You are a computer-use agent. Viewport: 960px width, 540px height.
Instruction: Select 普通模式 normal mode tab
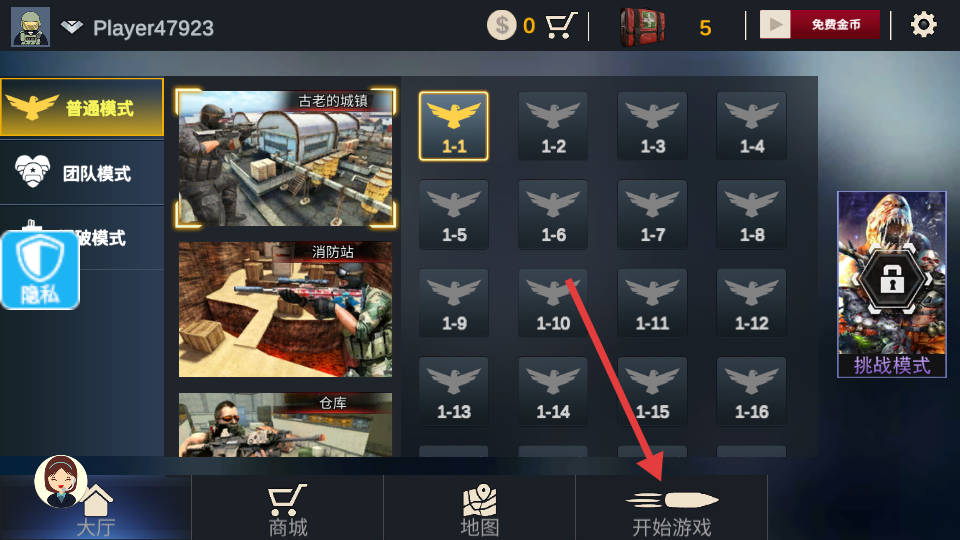click(x=82, y=108)
